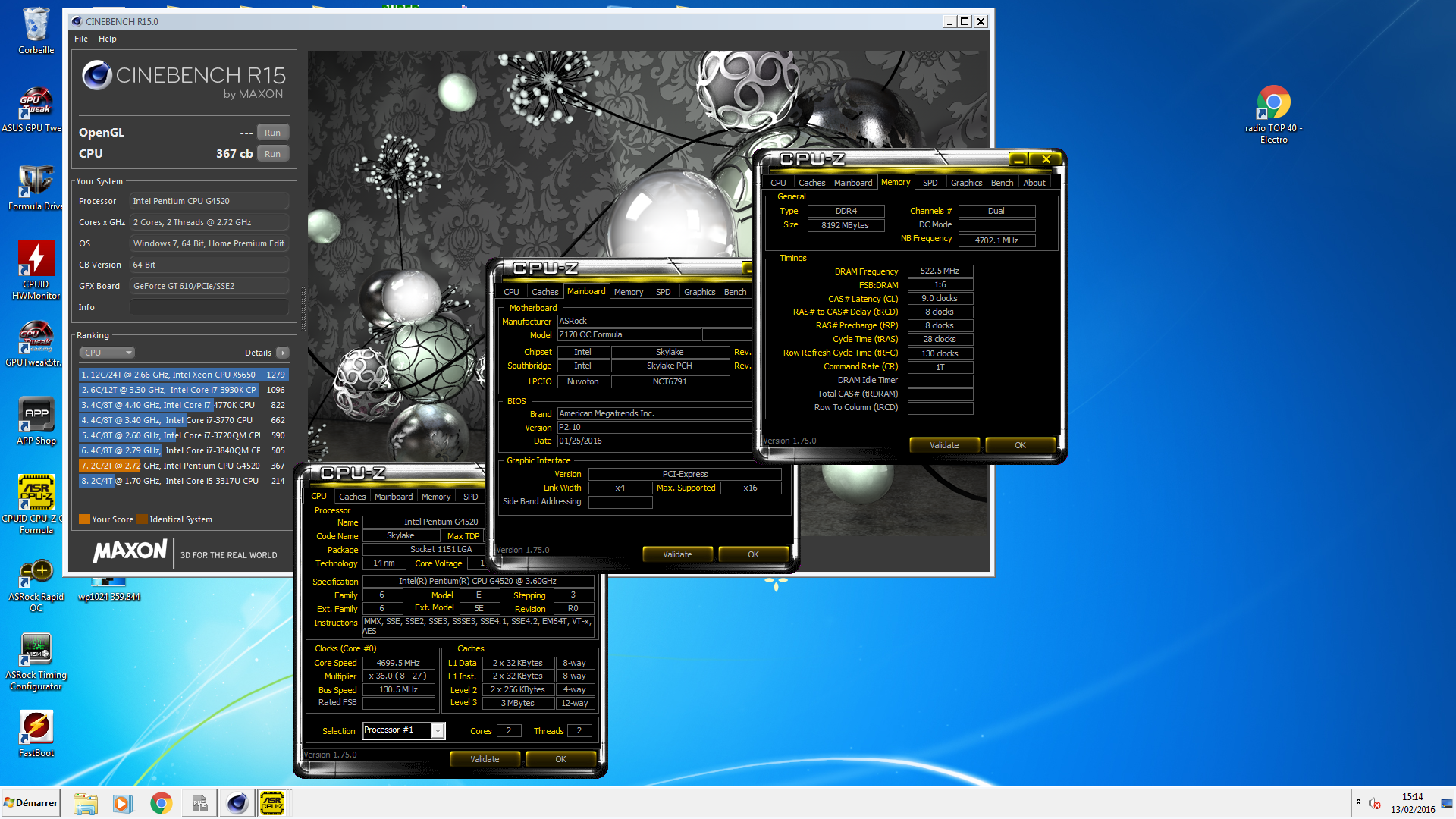This screenshot has height=819, width=1456.
Task: Run the OpenGL benchmark
Action: [x=272, y=133]
